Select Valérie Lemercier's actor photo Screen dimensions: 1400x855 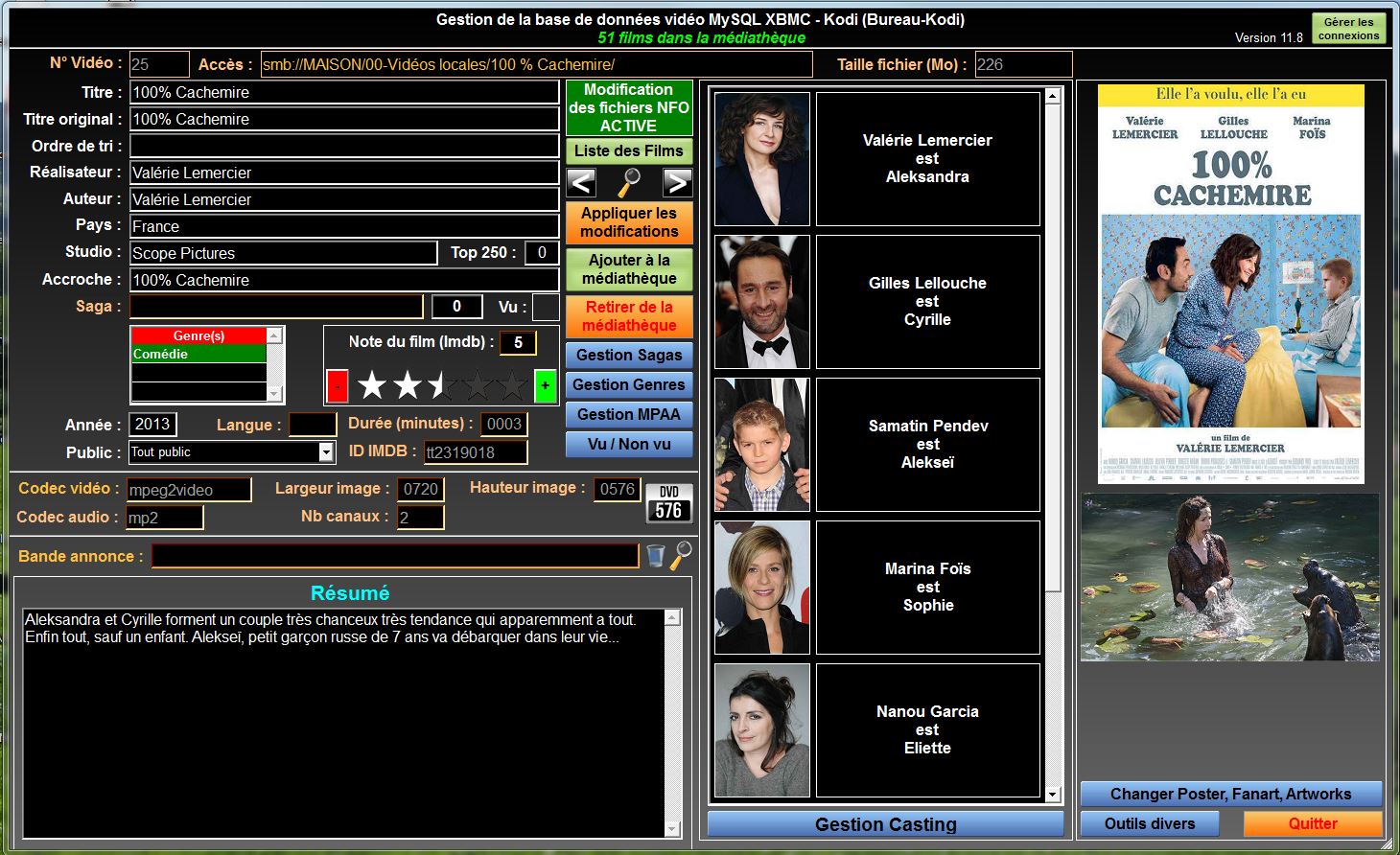(762, 159)
